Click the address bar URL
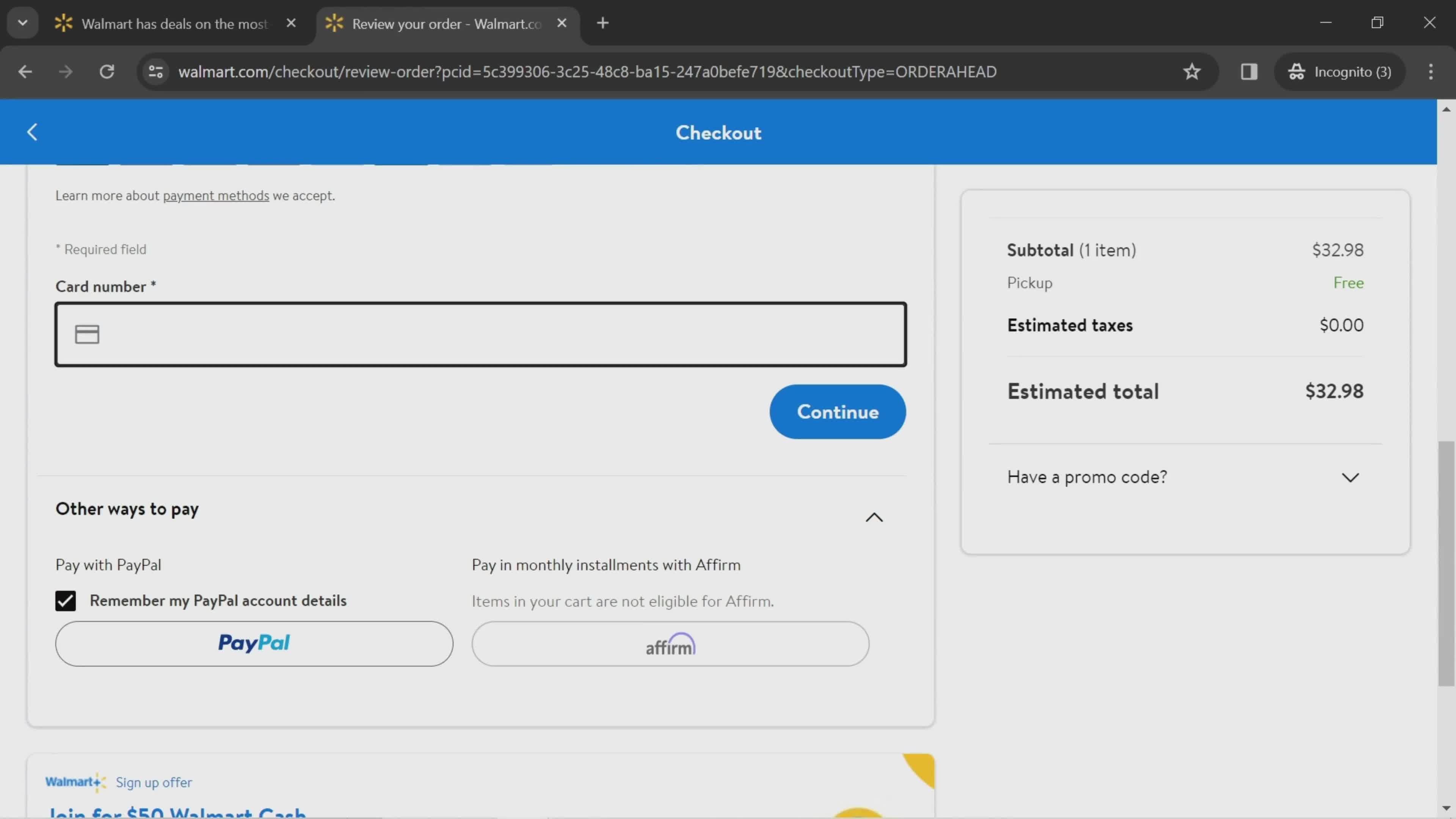1456x819 pixels. click(587, 72)
